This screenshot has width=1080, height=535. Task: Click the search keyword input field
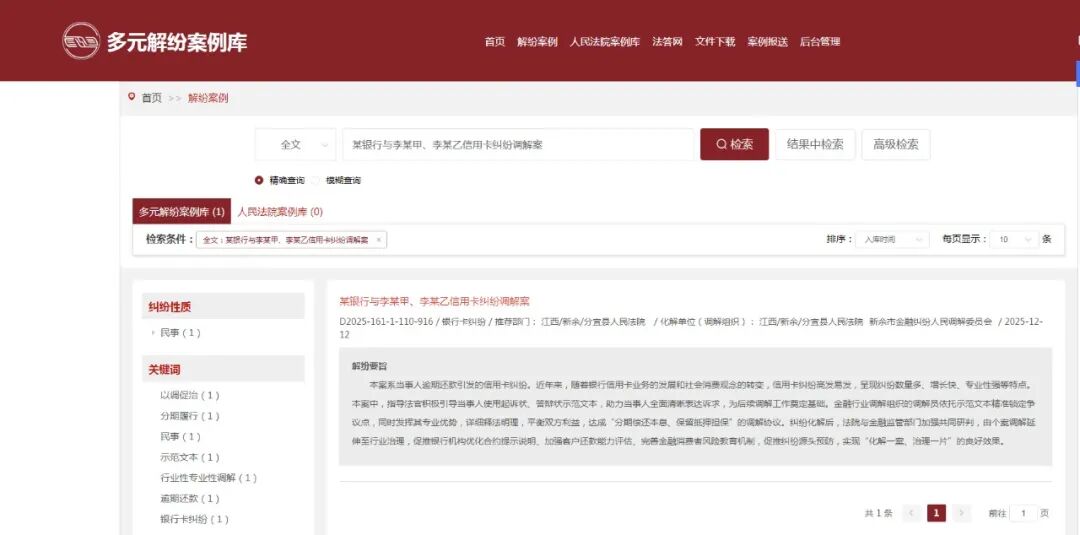pyautogui.click(x=517, y=144)
